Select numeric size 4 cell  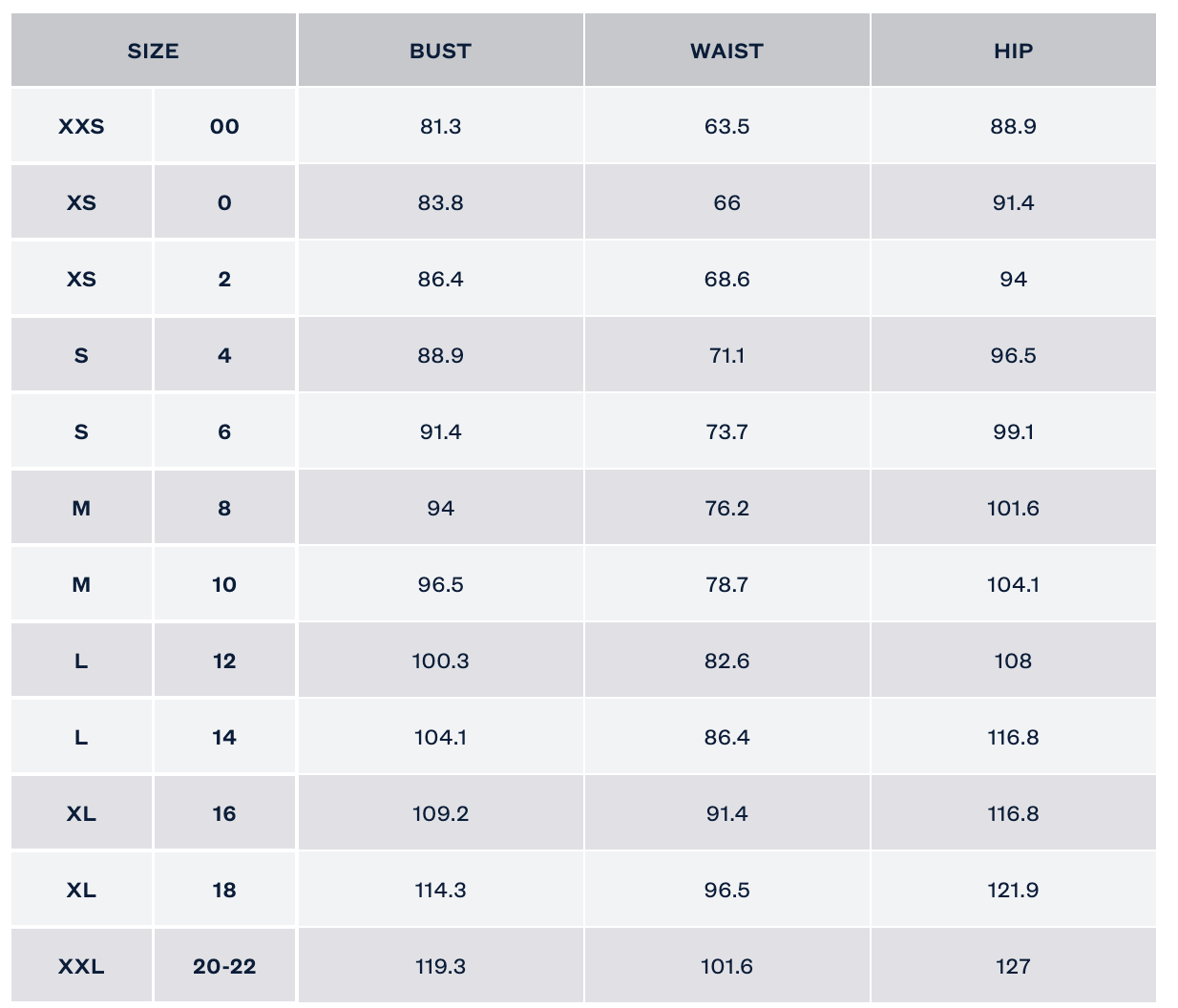point(224,355)
